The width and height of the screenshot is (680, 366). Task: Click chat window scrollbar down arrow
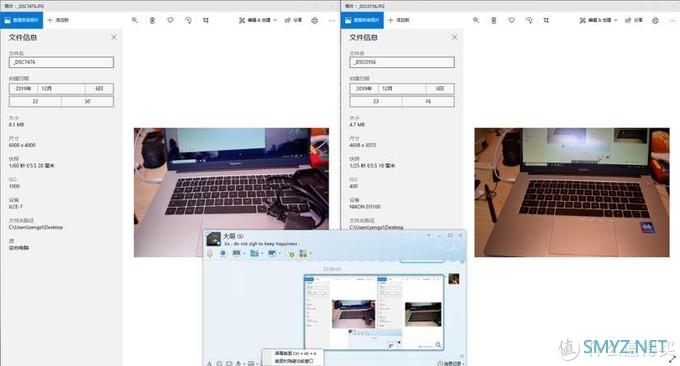click(x=462, y=356)
